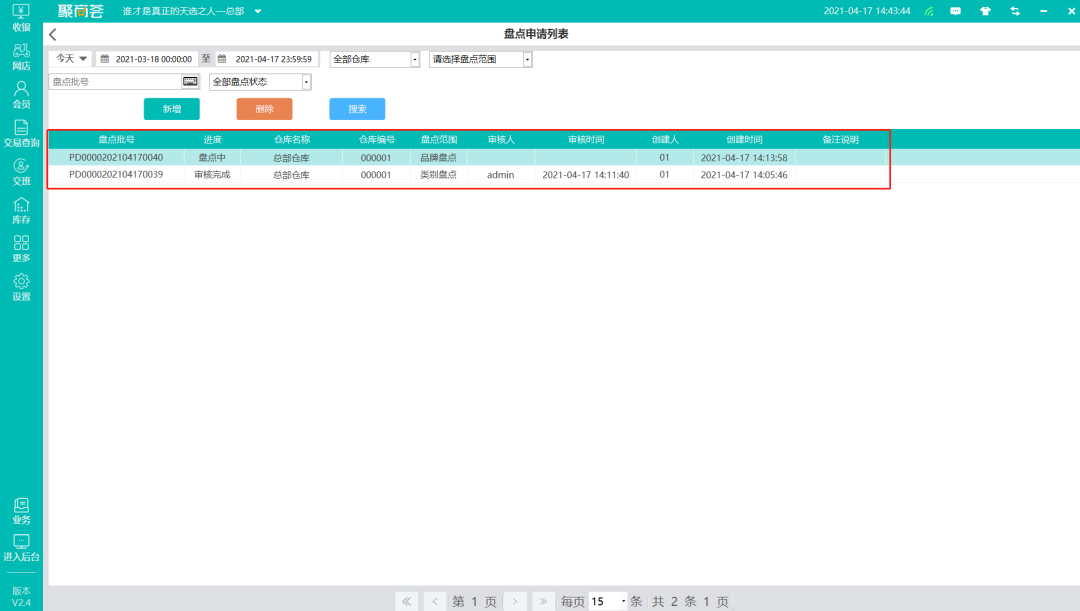Screen dimensions: 1080x611
Task: Open the on-screen keyboard icon in batch field
Action: point(190,82)
